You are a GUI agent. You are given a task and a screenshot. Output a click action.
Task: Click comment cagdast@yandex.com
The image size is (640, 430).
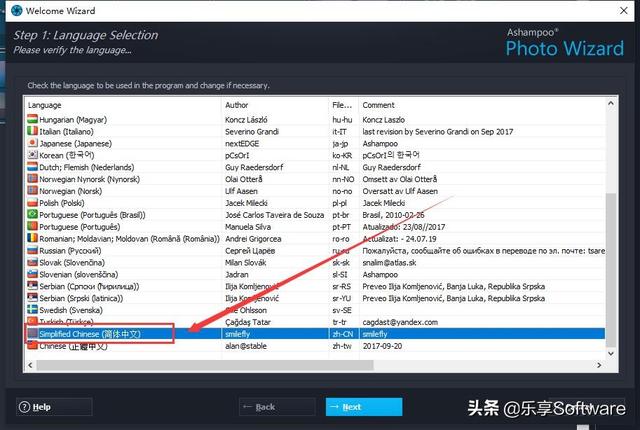(400, 322)
